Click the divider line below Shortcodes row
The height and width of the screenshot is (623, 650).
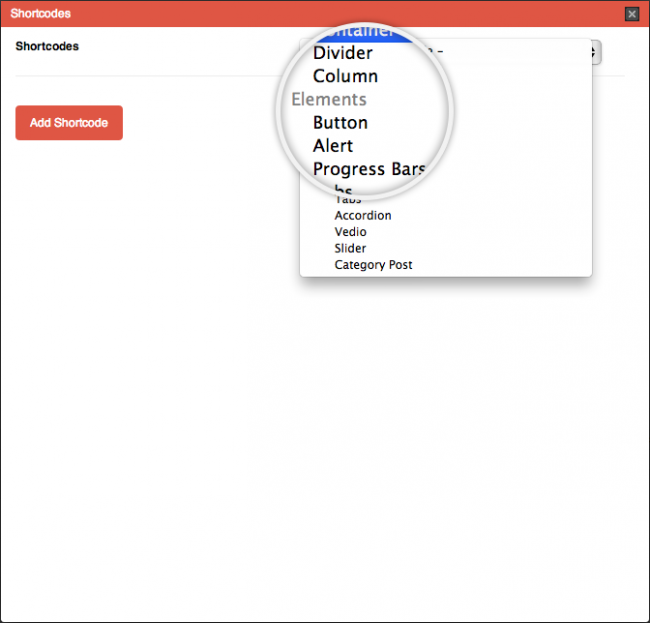point(150,76)
